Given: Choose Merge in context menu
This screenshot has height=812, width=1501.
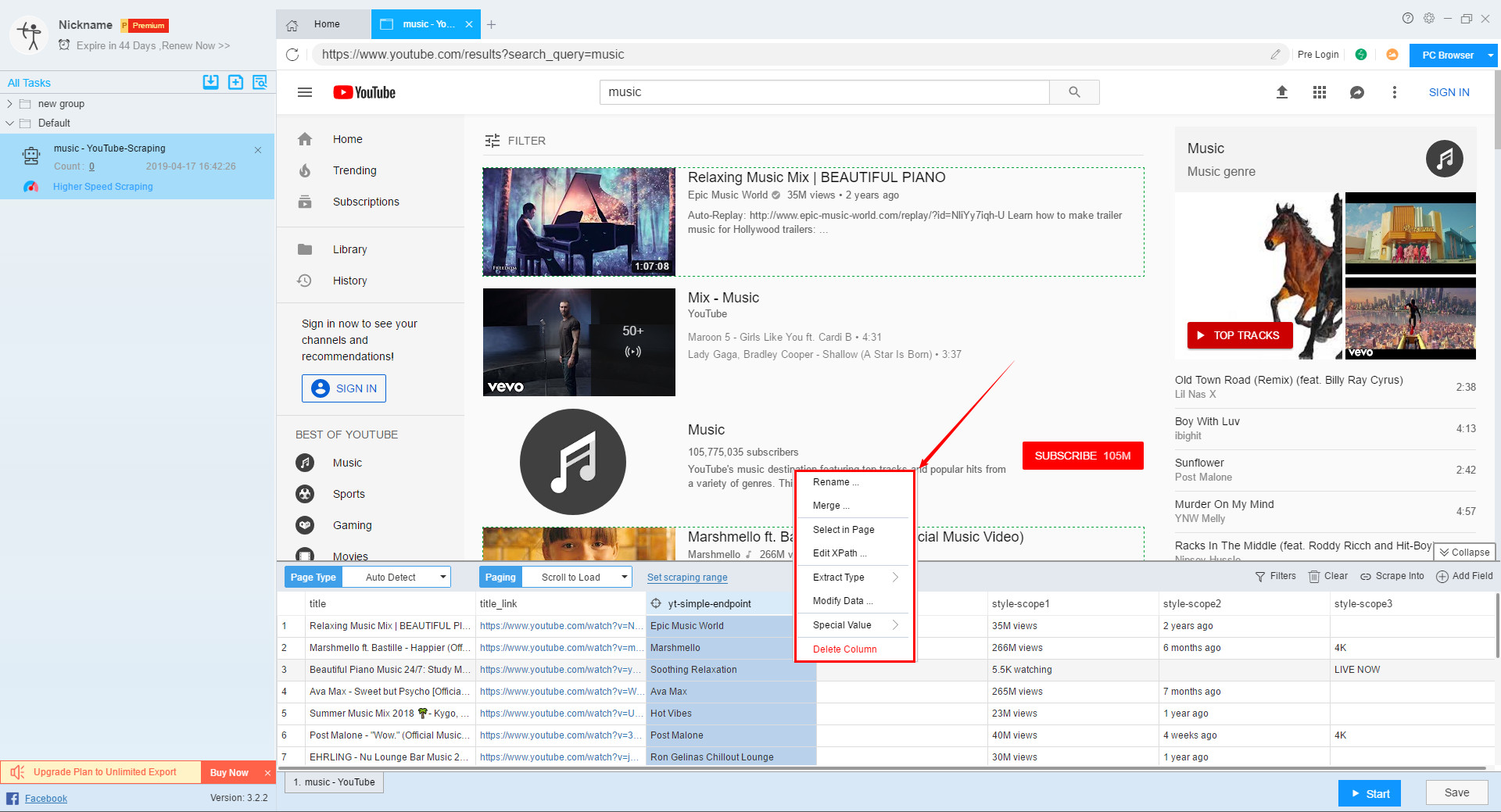Looking at the screenshot, I should click(x=854, y=506).
